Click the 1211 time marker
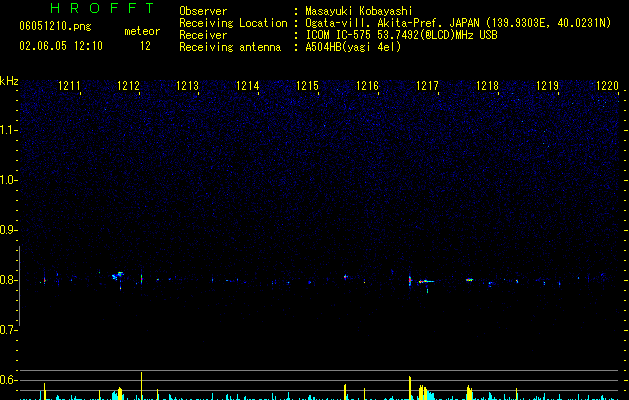 pyautogui.click(x=69, y=86)
